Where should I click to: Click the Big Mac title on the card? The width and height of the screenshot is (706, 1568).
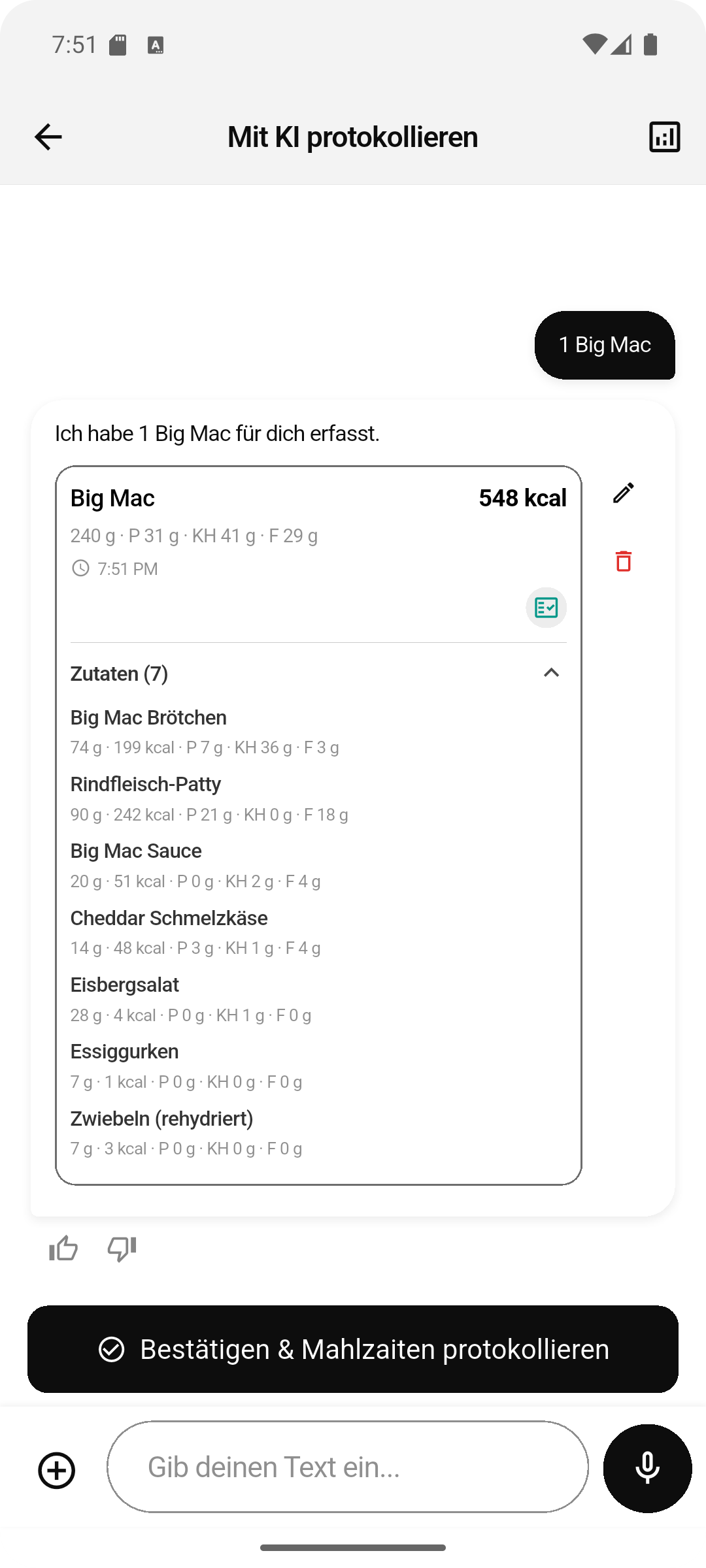pos(112,498)
